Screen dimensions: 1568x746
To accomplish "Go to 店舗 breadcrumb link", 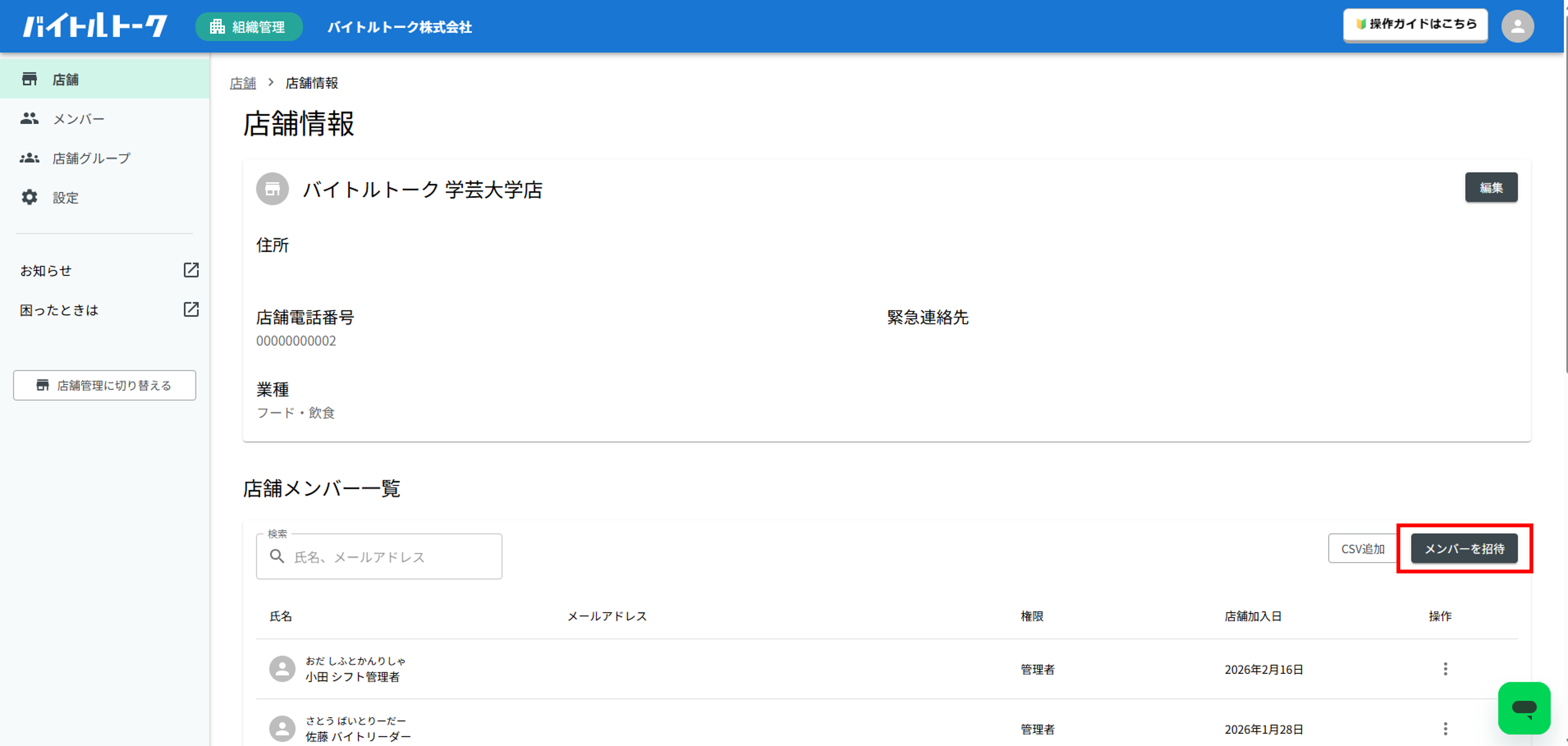I will coord(243,83).
